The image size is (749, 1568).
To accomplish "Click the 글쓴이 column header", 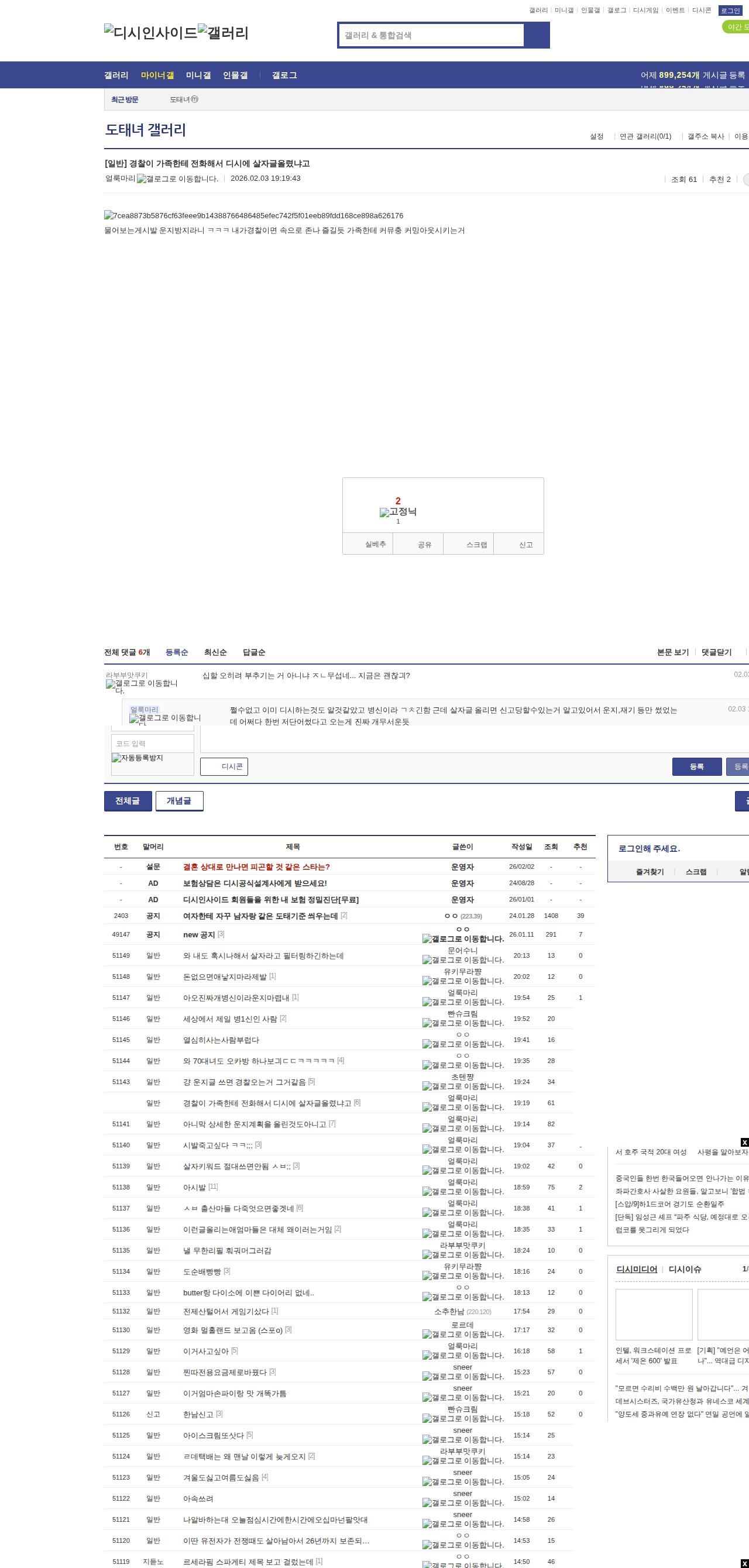I will coord(463,847).
